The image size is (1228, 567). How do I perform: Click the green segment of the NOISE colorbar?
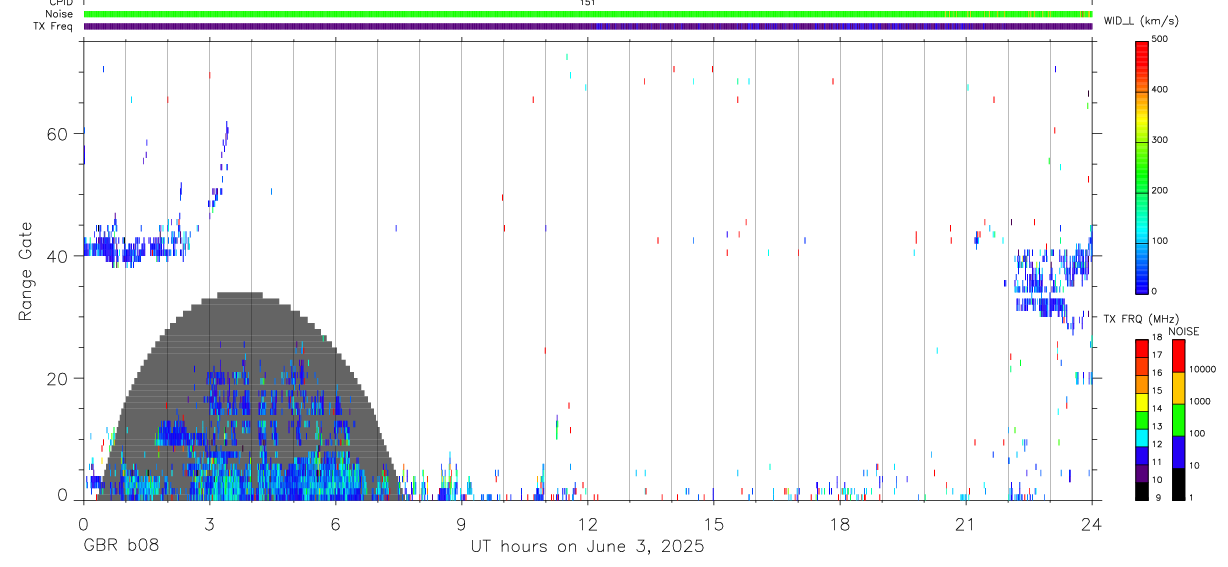click(1178, 419)
